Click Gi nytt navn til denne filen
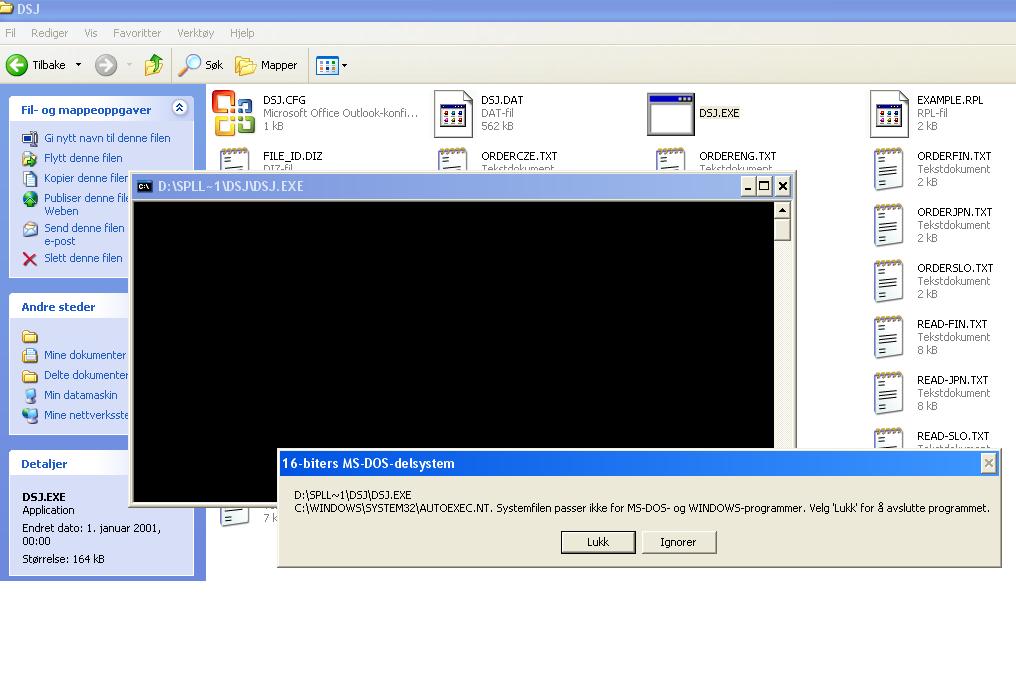 click(107, 138)
